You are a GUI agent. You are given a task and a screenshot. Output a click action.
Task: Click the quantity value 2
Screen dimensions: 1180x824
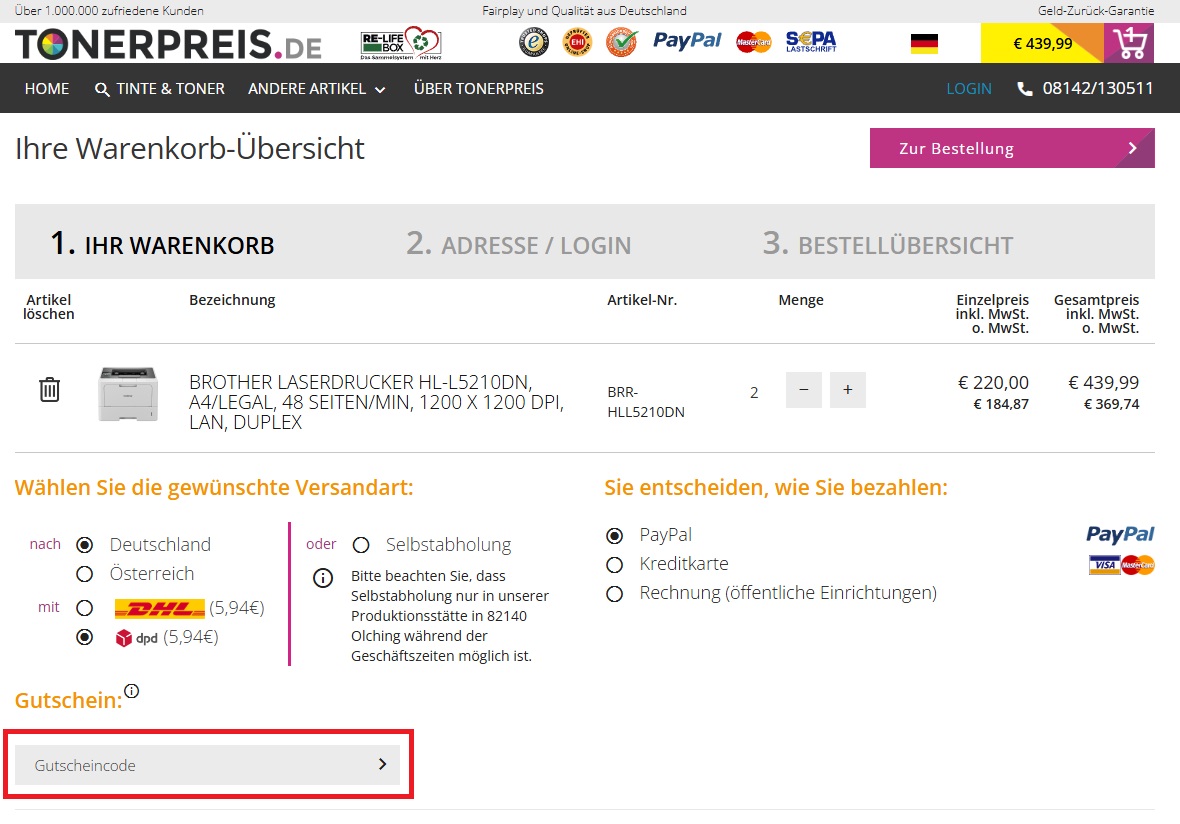click(754, 393)
